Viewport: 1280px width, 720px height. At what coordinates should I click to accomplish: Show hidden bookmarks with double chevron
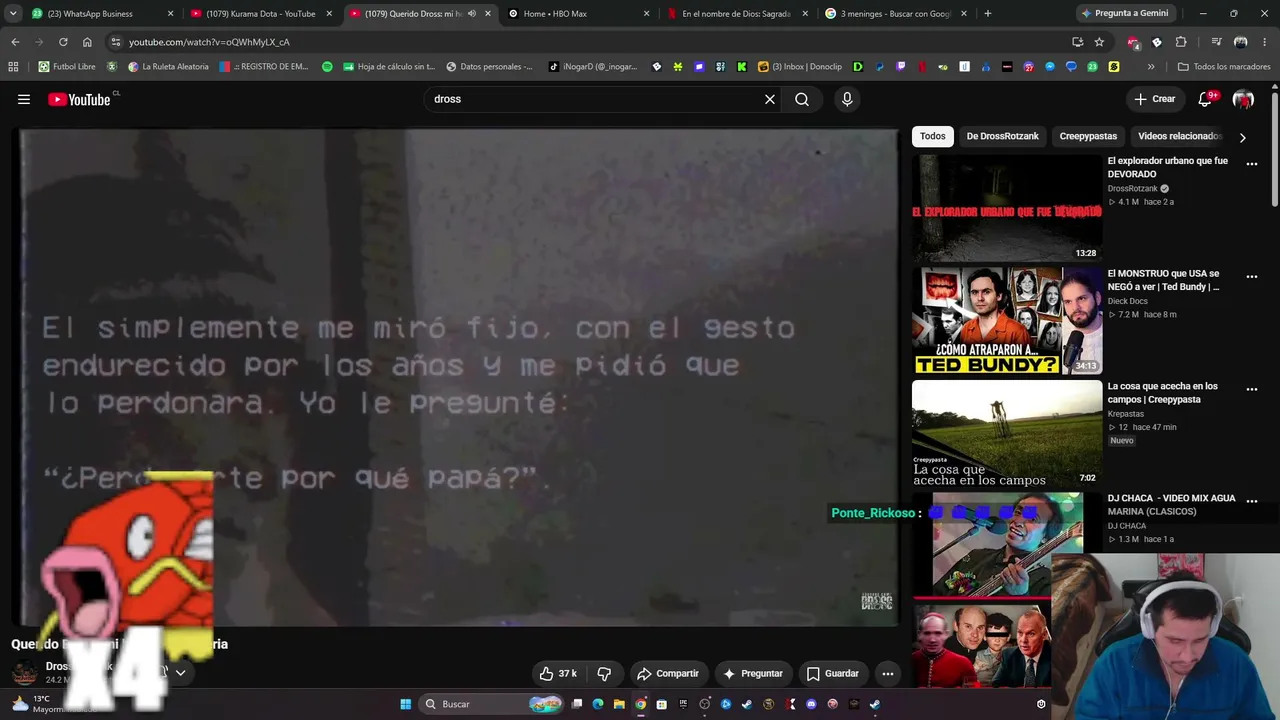1151,67
